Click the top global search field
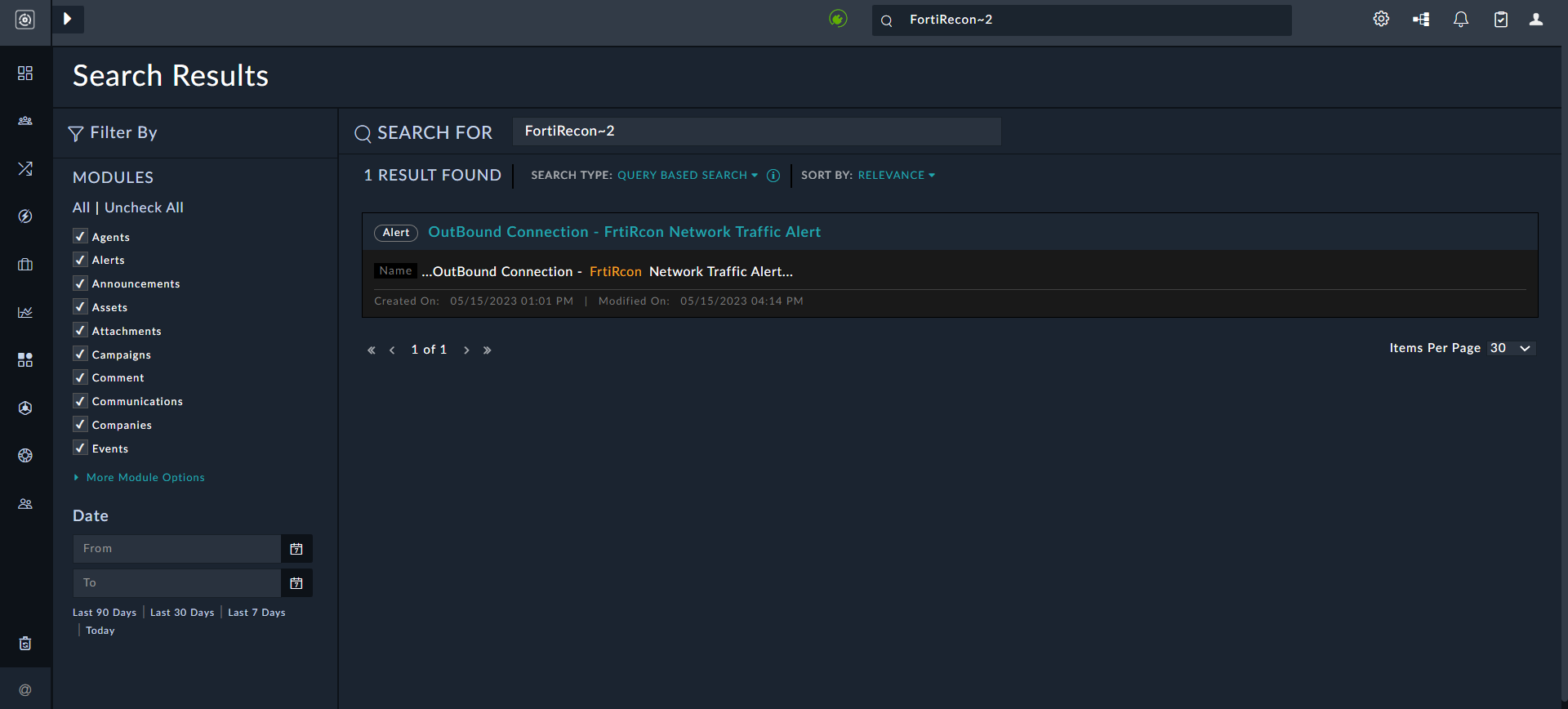Viewport: 1568px width, 709px height. pos(1082,20)
